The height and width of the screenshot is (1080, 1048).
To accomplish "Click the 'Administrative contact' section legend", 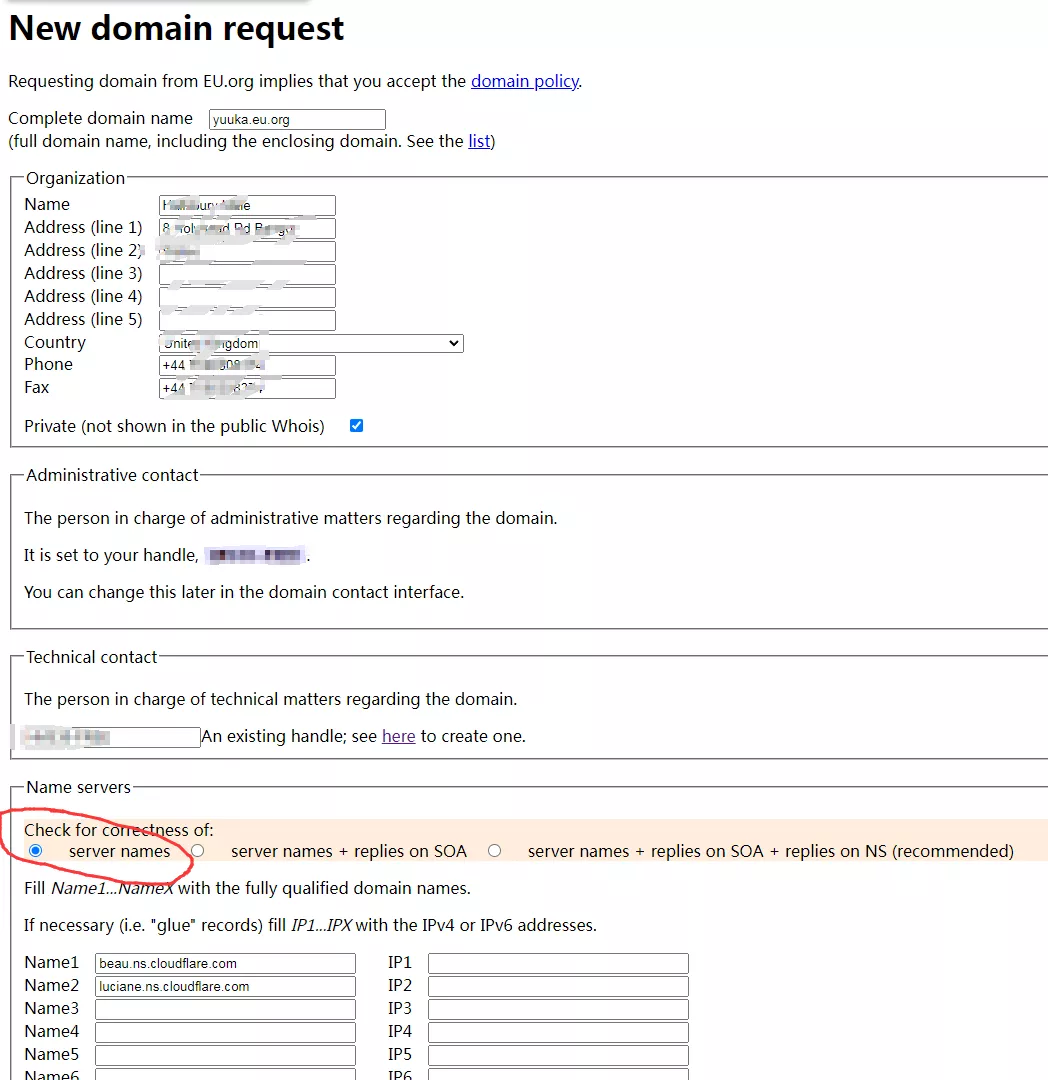I will point(112,475).
